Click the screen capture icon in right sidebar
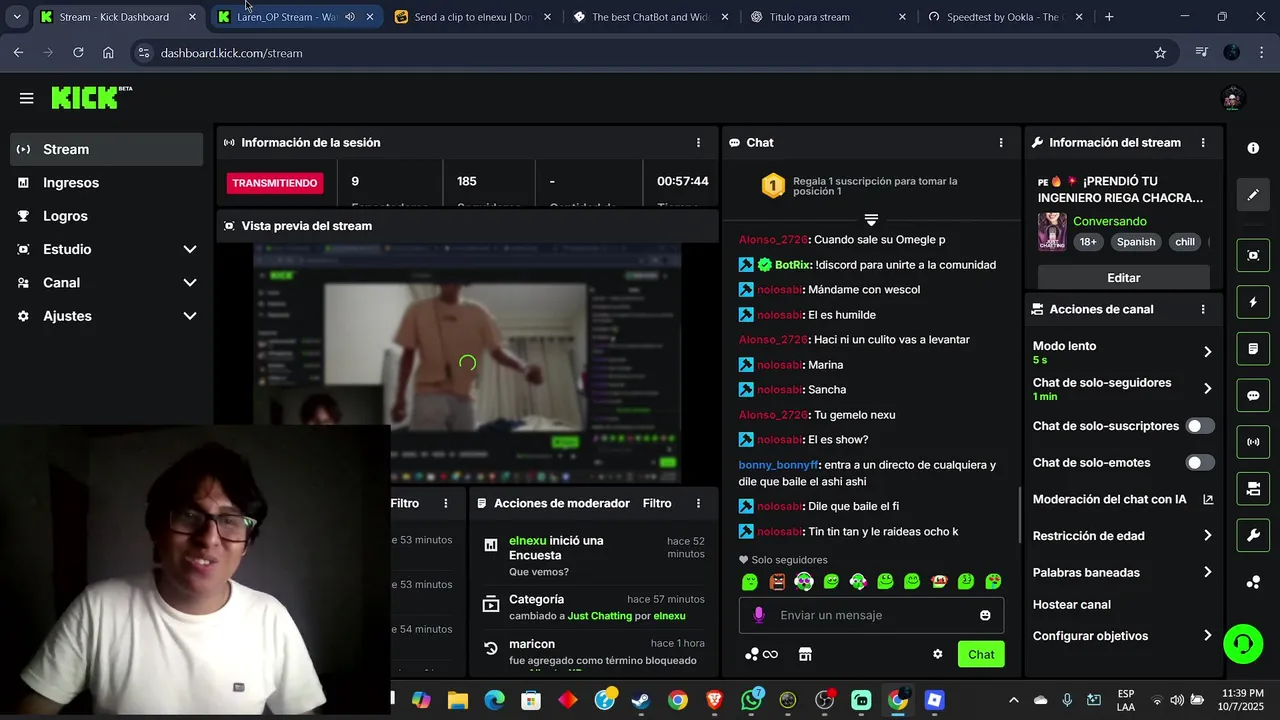Screen dimensions: 1280x720 coord(1253,255)
